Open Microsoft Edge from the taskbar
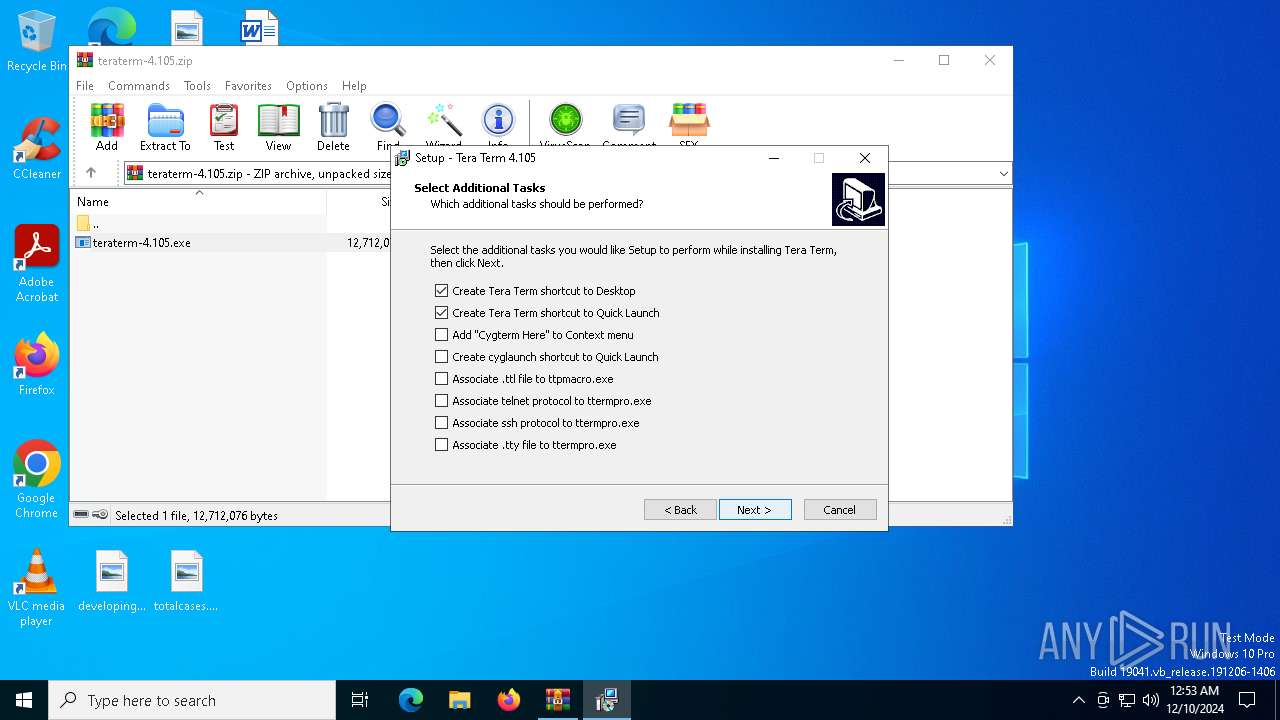 pos(411,700)
